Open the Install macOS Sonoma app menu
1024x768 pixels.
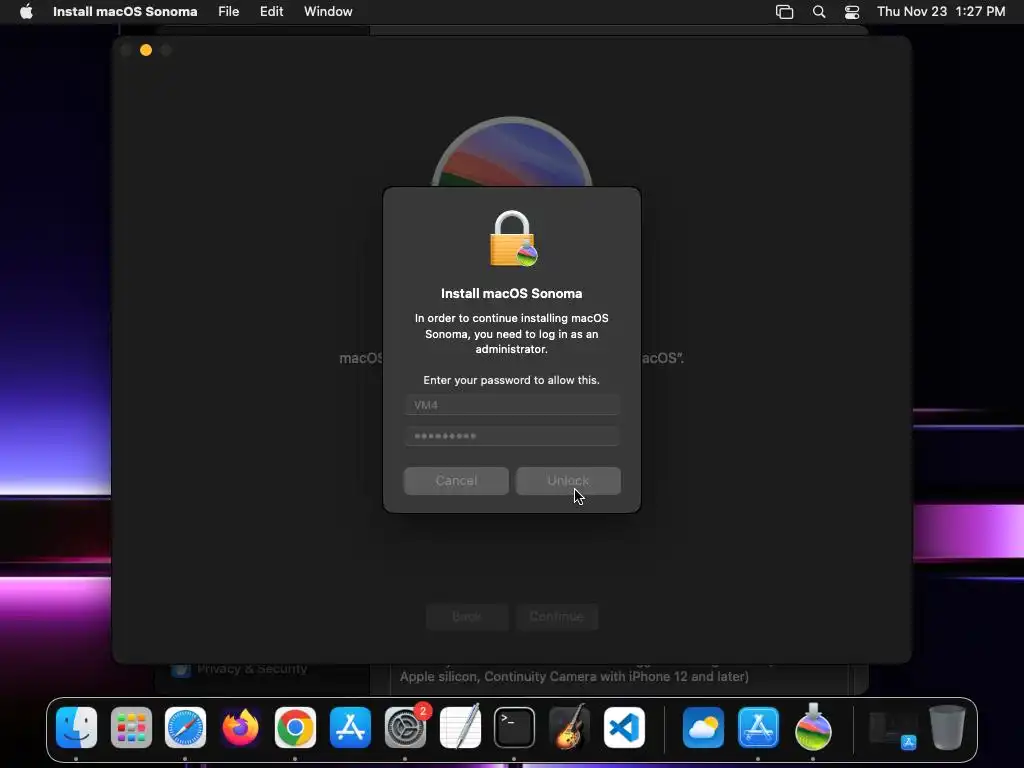coord(125,12)
